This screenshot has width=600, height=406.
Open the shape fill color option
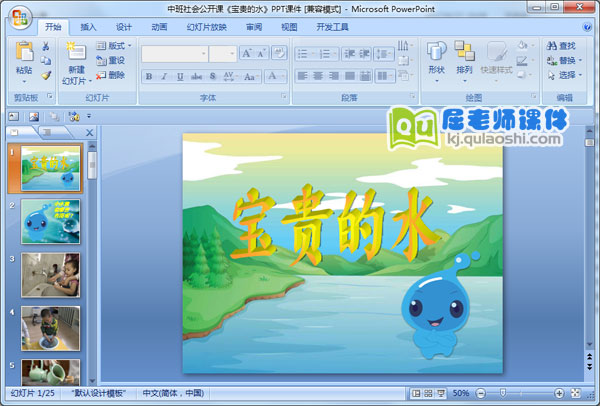pyautogui.click(x=525, y=46)
